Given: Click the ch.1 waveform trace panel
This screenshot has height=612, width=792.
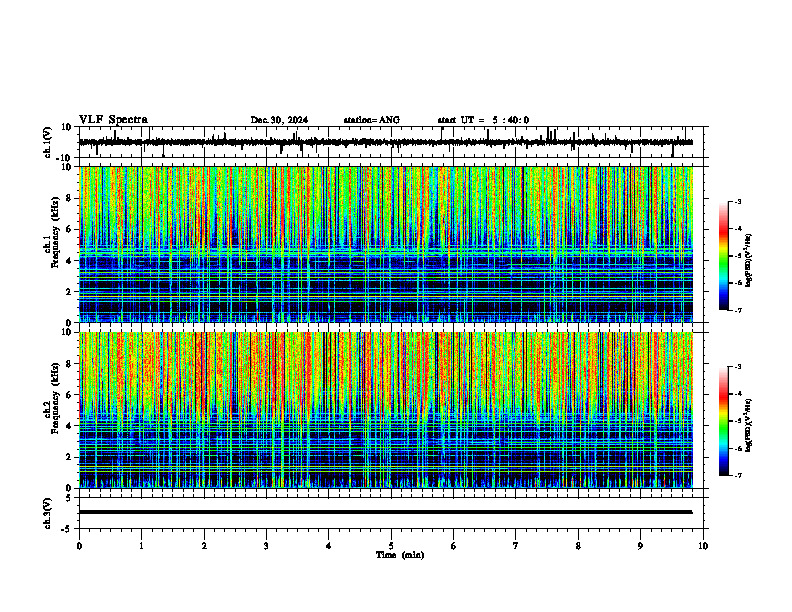Looking at the screenshot, I should (393, 142).
